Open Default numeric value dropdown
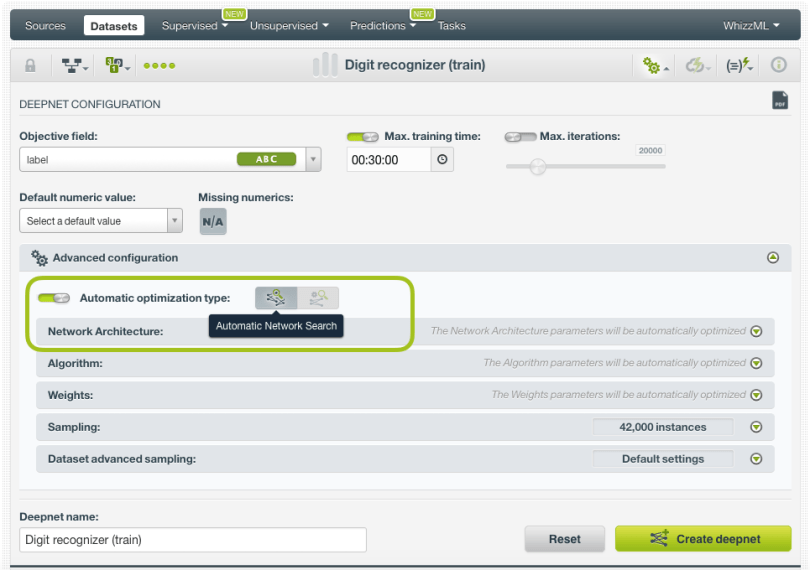The width and height of the screenshot is (810, 570). coord(175,221)
